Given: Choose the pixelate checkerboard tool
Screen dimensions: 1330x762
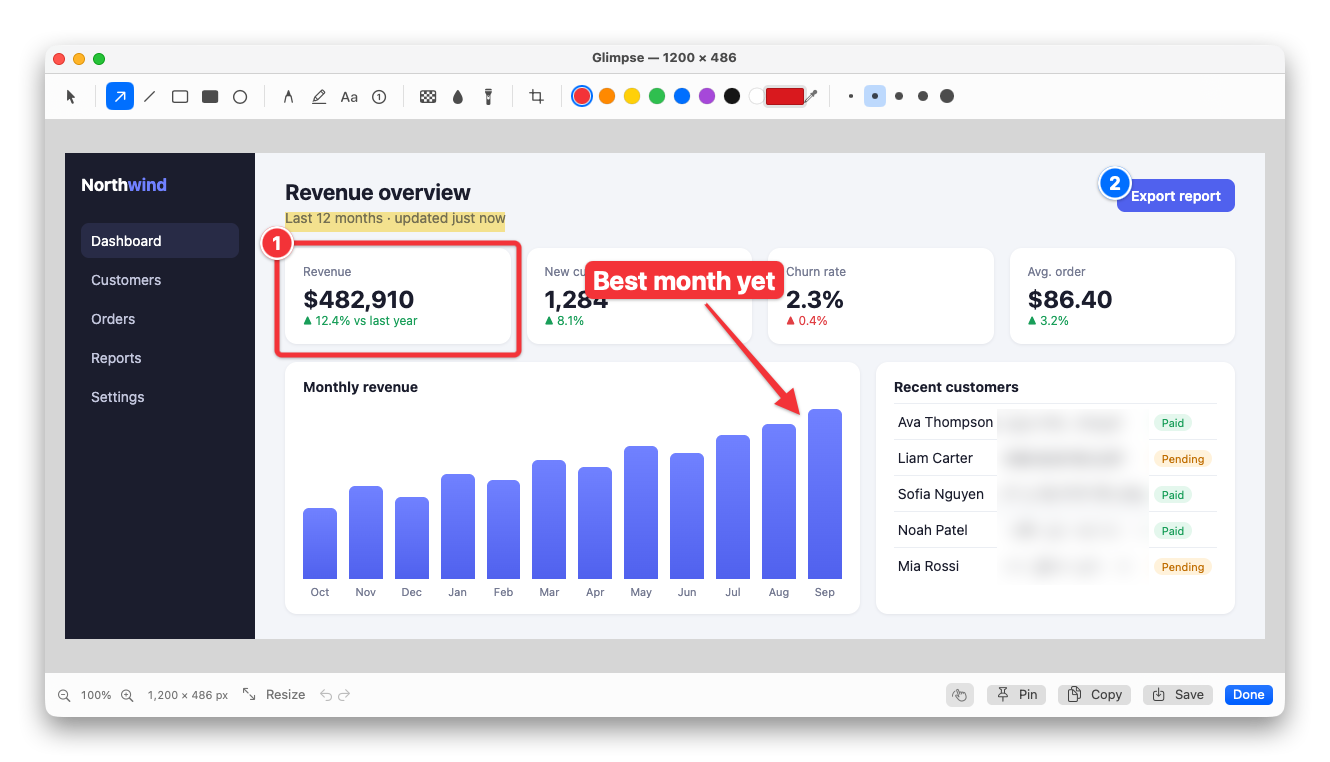Looking at the screenshot, I should [x=428, y=97].
